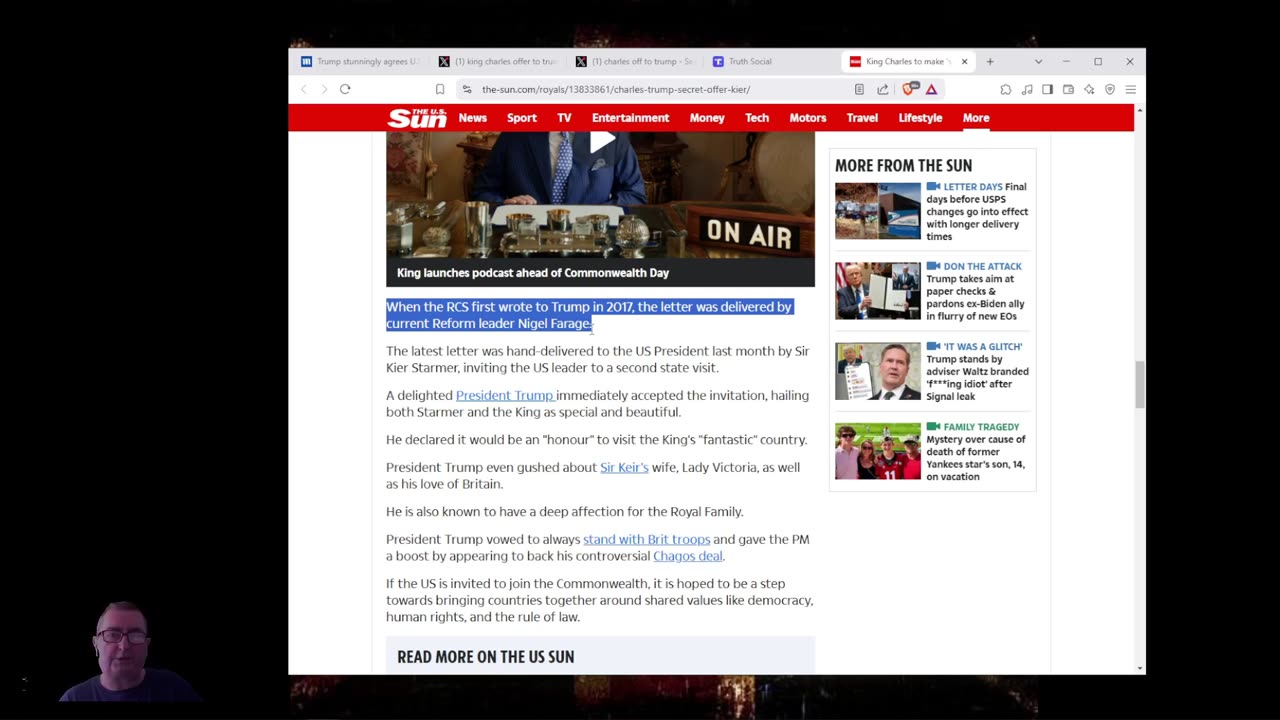Click the scrollbar down arrow

(x=1141, y=668)
